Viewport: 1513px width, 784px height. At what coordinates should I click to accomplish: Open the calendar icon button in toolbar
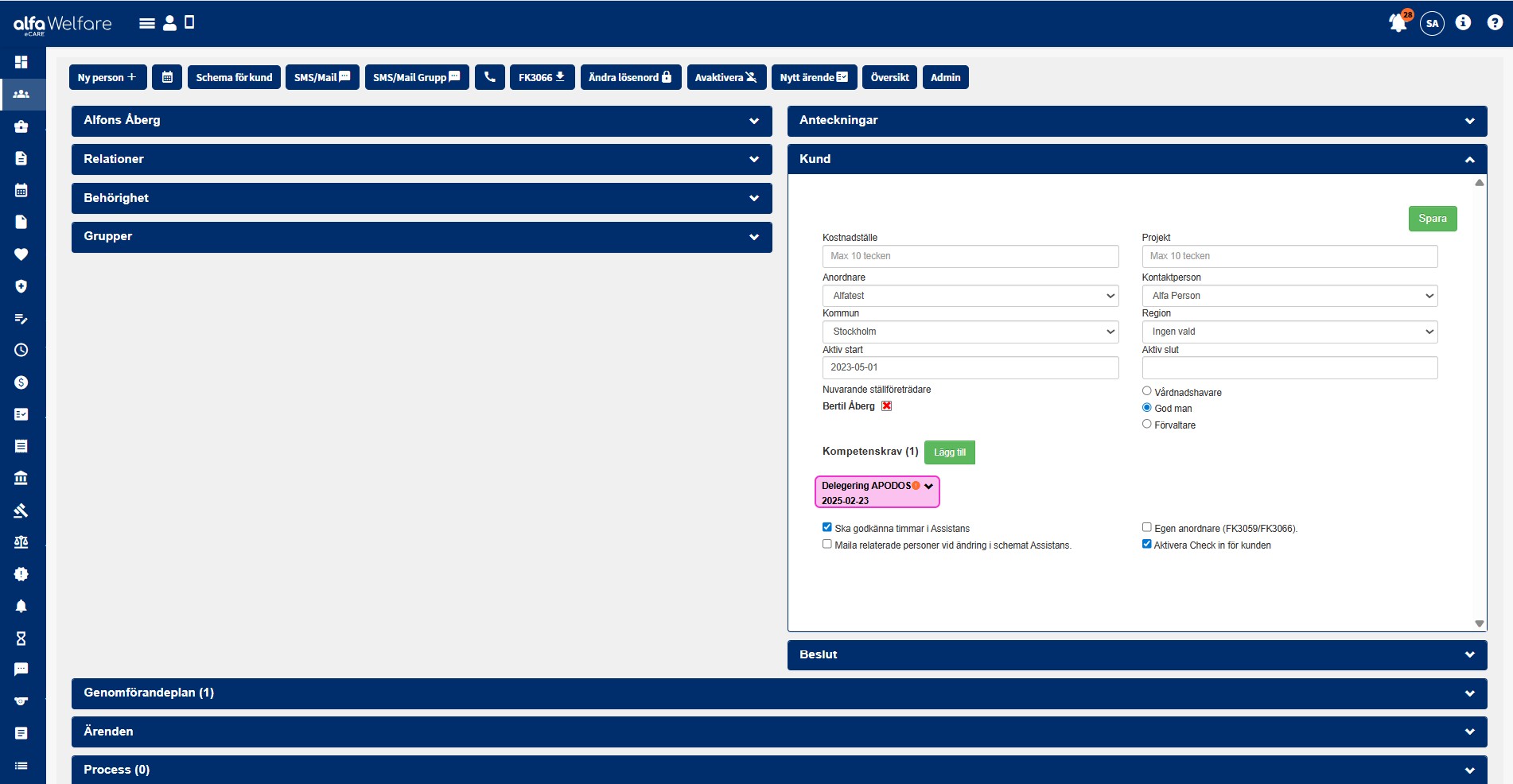pyautogui.click(x=167, y=77)
